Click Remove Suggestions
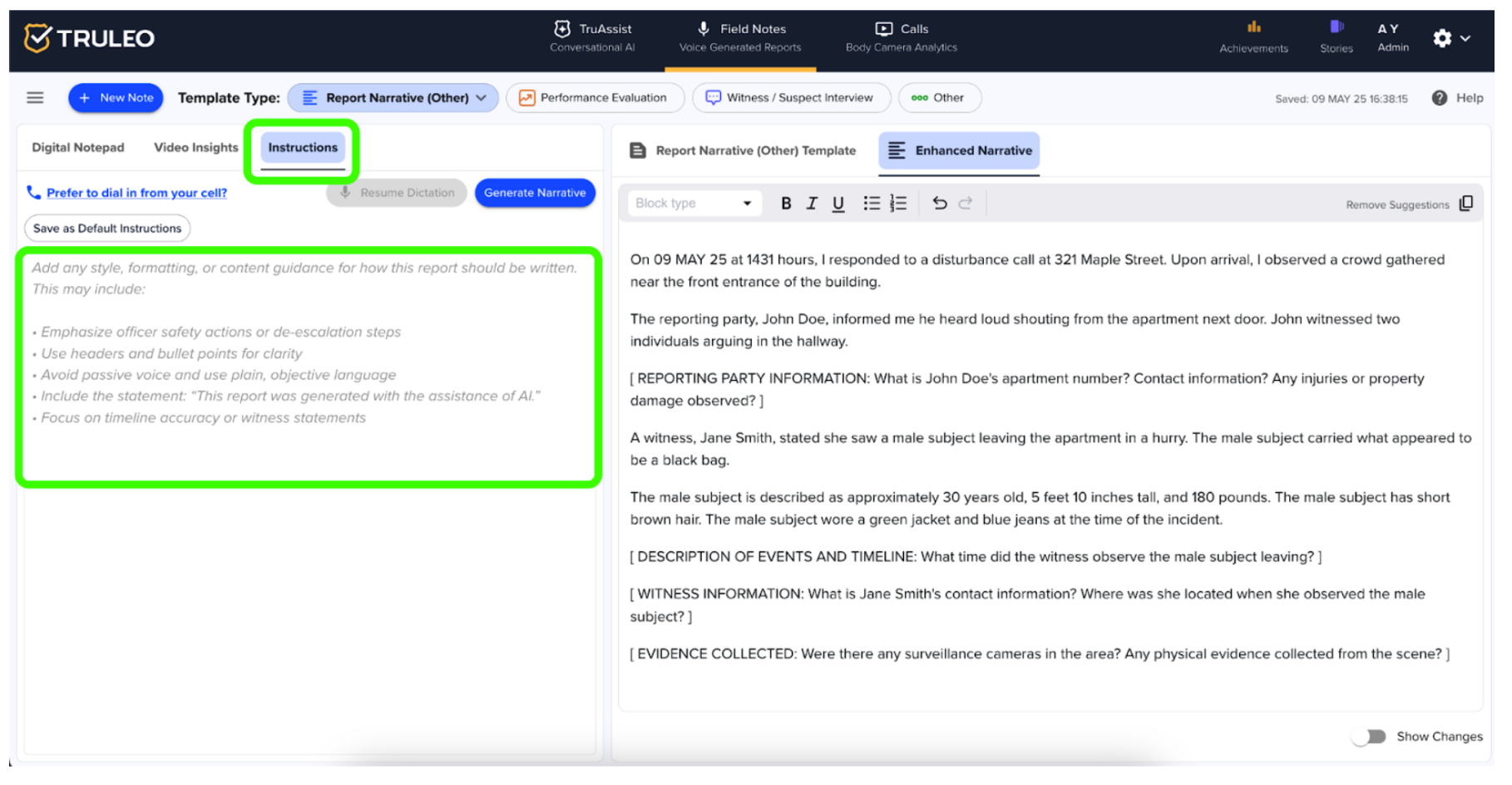Image resolution: width=1512 pixels, height=785 pixels. click(x=1397, y=205)
